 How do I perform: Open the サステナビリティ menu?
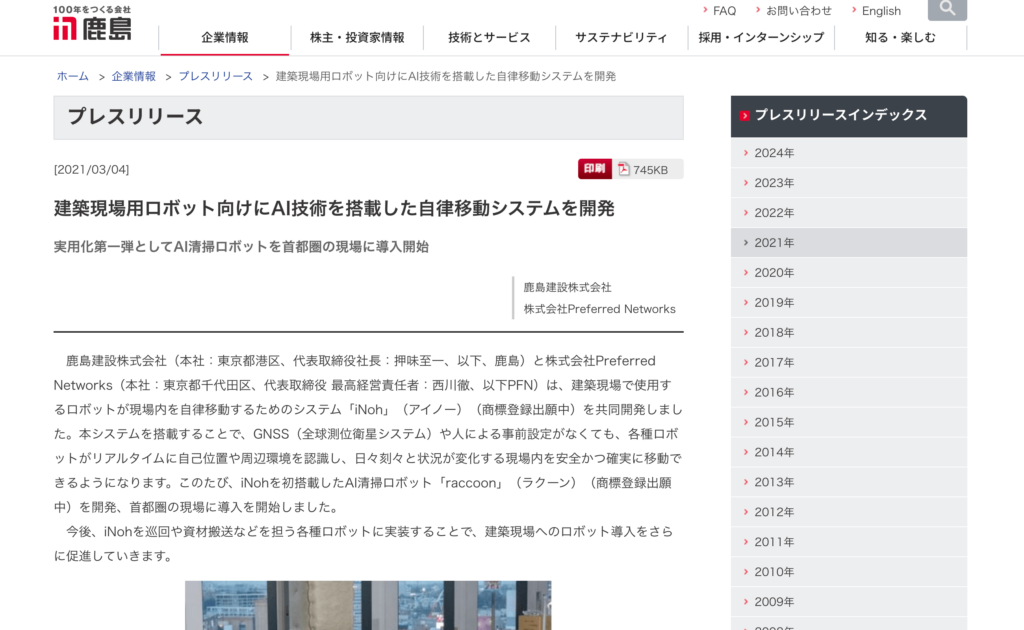pyautogui.click(x=621, y=38)
